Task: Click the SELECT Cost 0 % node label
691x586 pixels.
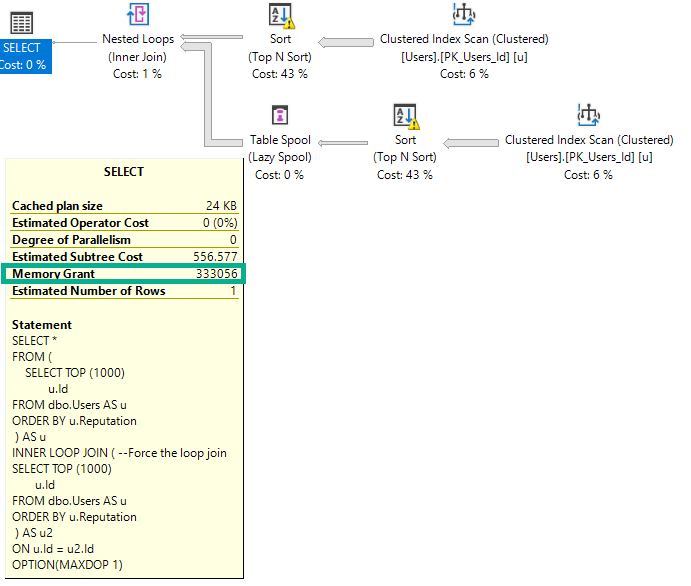Action: [25, 56]
